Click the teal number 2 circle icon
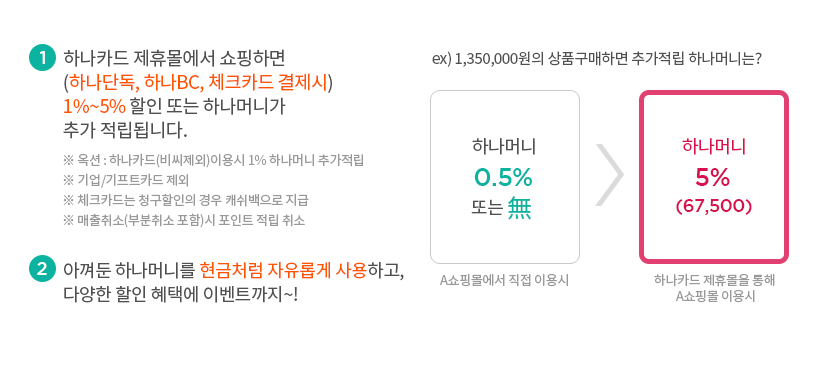Screen dimensions: 820x370 point(42,269)
